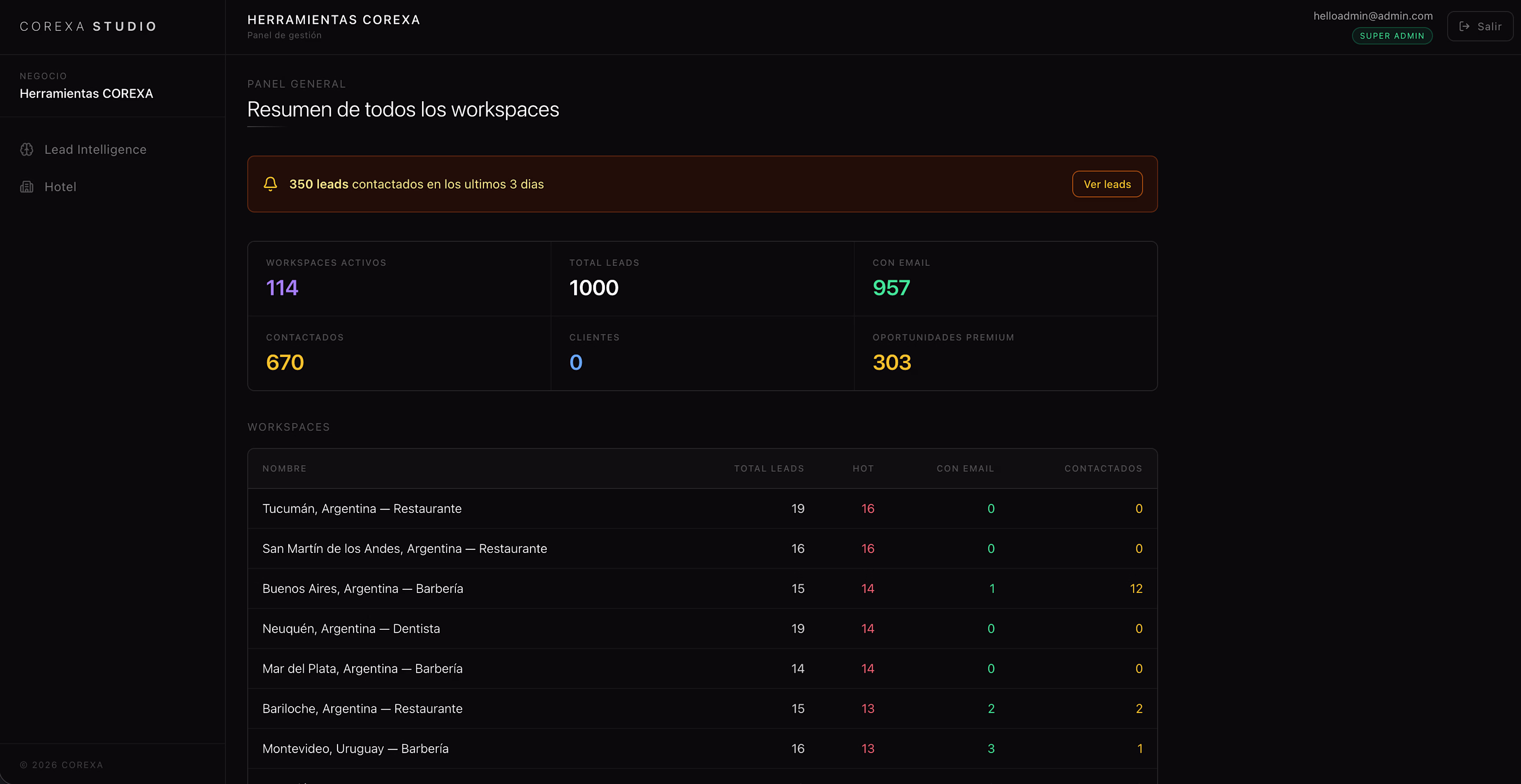Click the Oportunidades Premium 303 card
The height and width of the screenshot is (784, 1521).
(1005, 353)
